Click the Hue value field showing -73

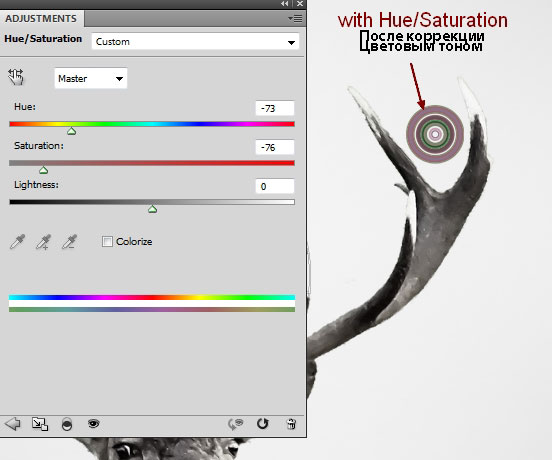coord(275,108)
